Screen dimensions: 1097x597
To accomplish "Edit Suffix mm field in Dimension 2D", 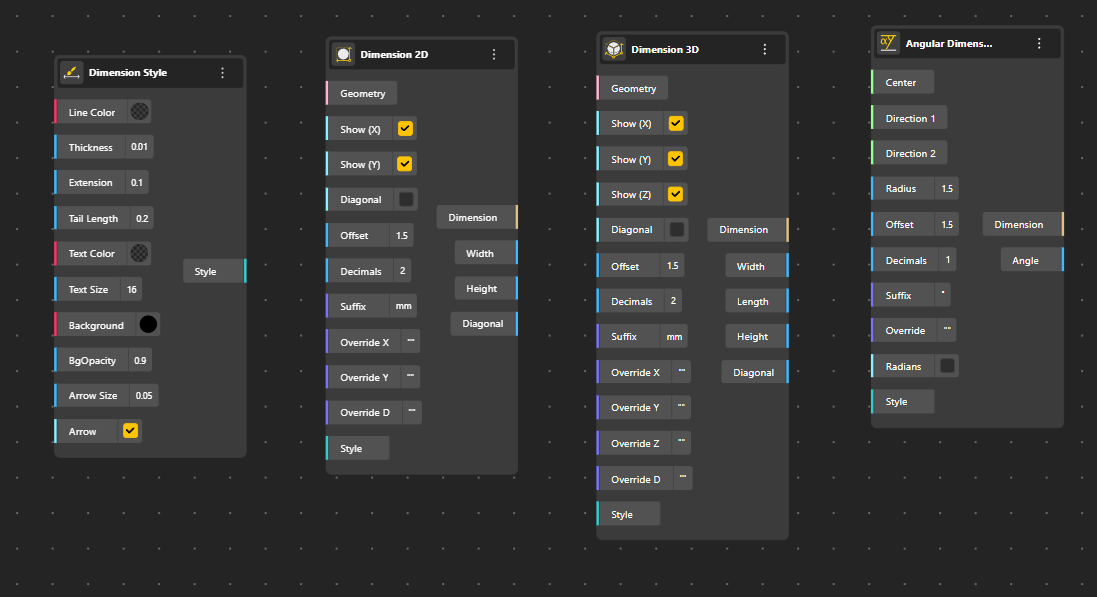I will (403, 306).
